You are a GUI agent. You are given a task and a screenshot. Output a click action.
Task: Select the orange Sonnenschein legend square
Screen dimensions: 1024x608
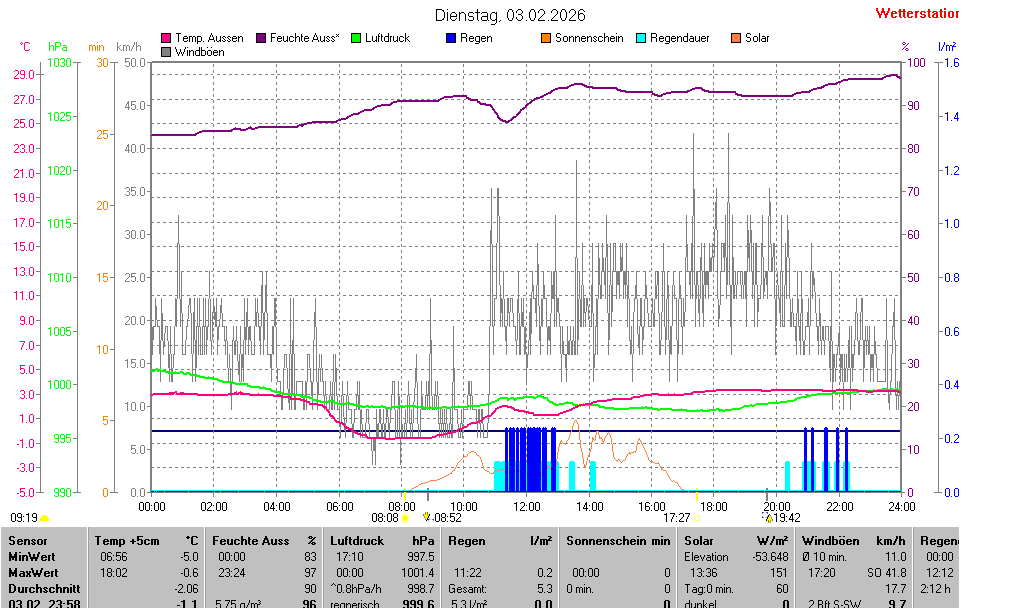(546, 38)
